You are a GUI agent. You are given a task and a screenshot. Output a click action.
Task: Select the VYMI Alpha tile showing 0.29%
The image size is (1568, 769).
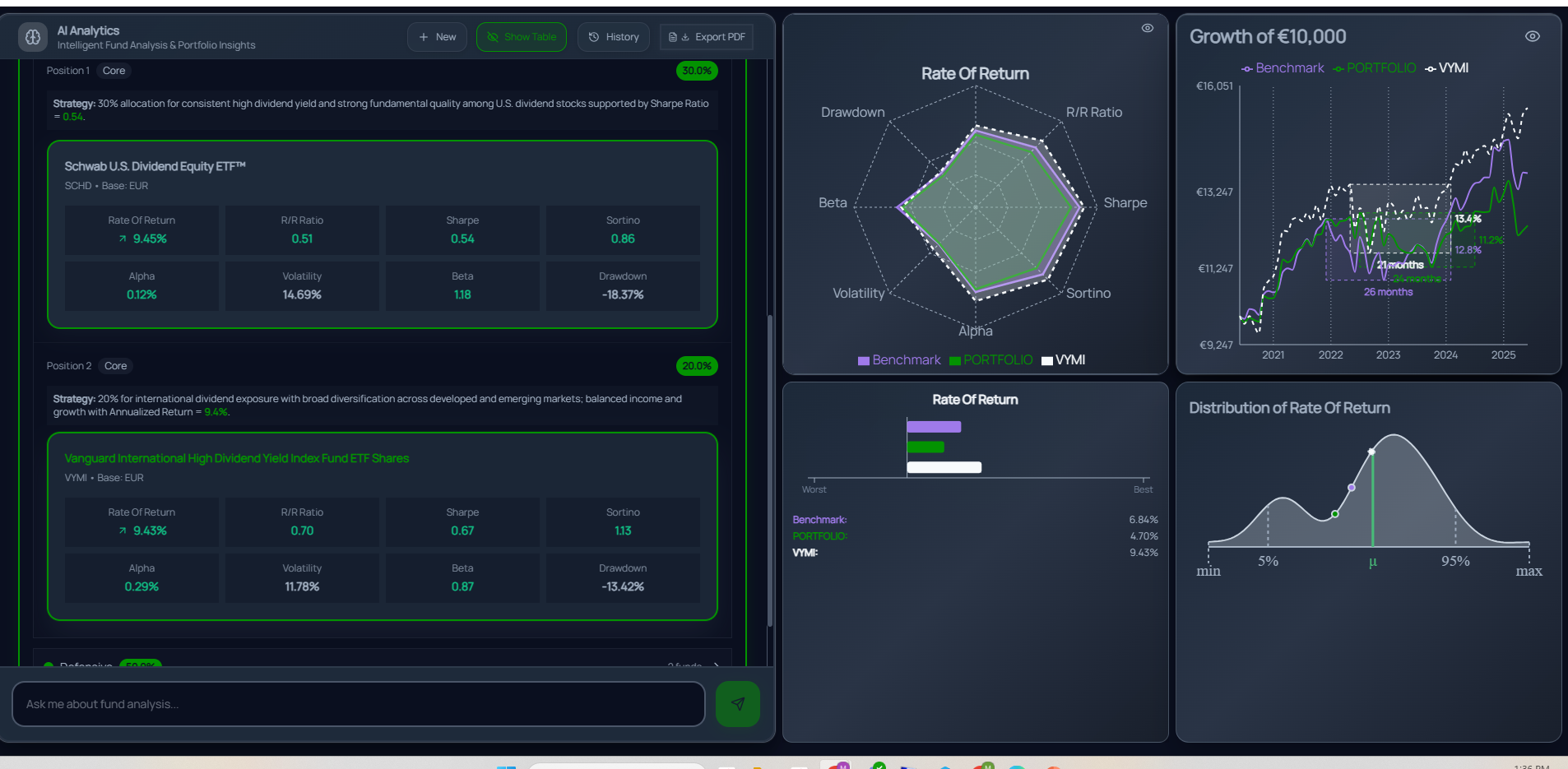(x=141, y=578)
